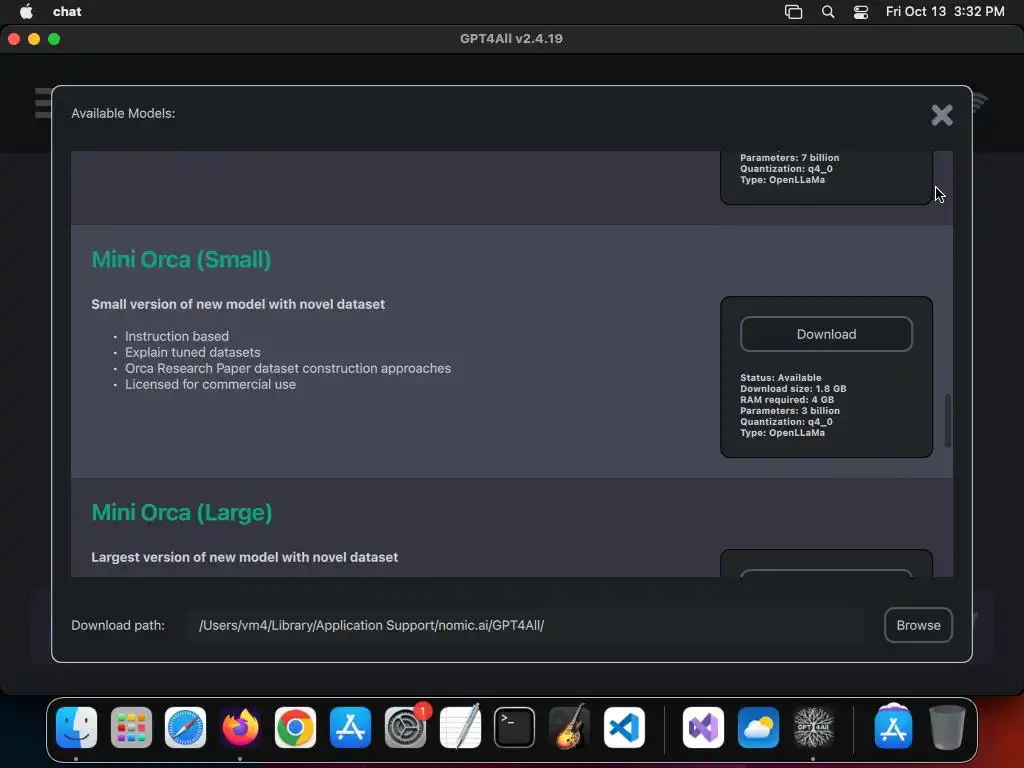
Task: Click the 'Download size: 1.8 GB' text
Action: click(x=793, y=389)
